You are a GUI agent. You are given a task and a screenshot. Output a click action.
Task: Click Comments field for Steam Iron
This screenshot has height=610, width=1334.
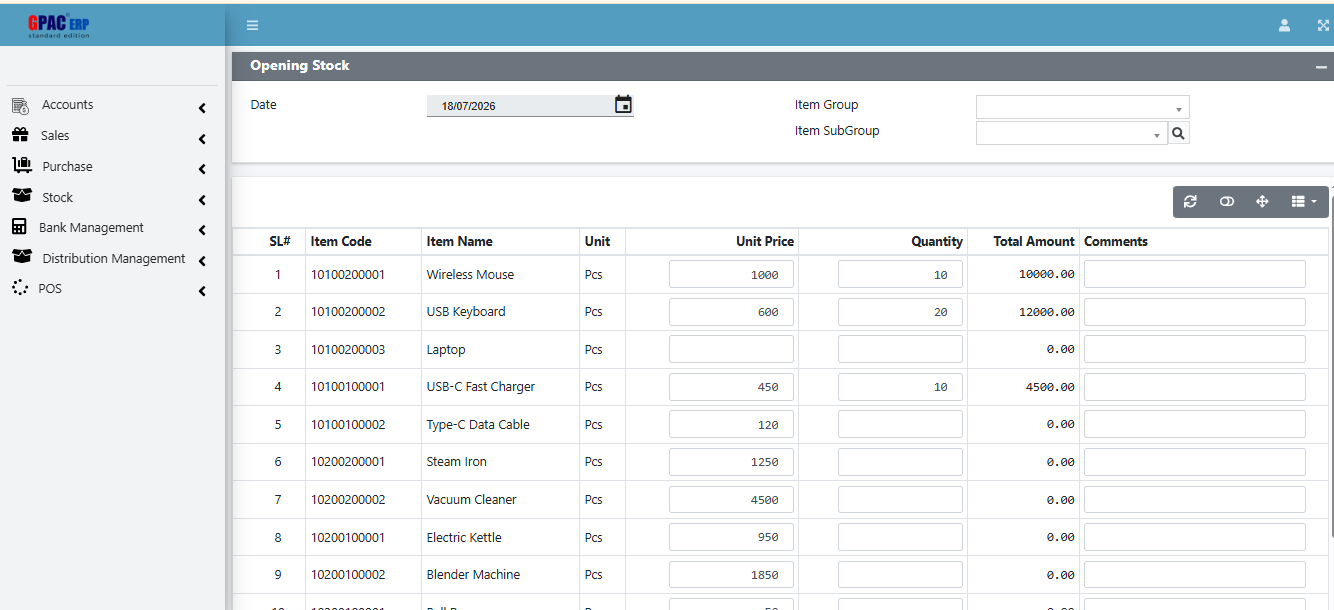1195,462
